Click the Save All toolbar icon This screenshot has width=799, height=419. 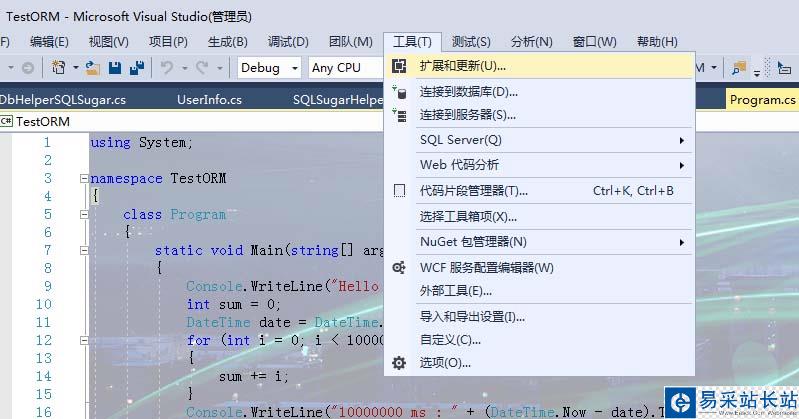coord(137,67)
